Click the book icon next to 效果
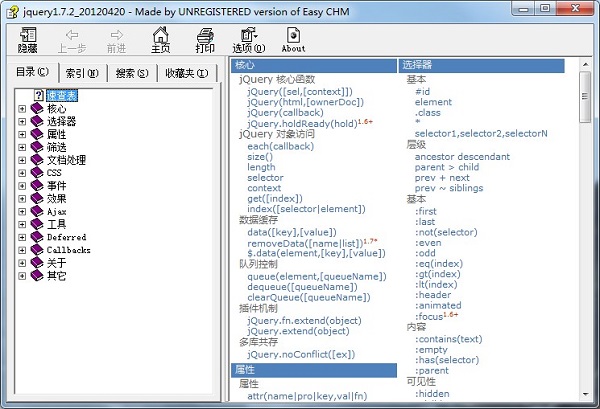600x409 pixels. tap(37, 198)
